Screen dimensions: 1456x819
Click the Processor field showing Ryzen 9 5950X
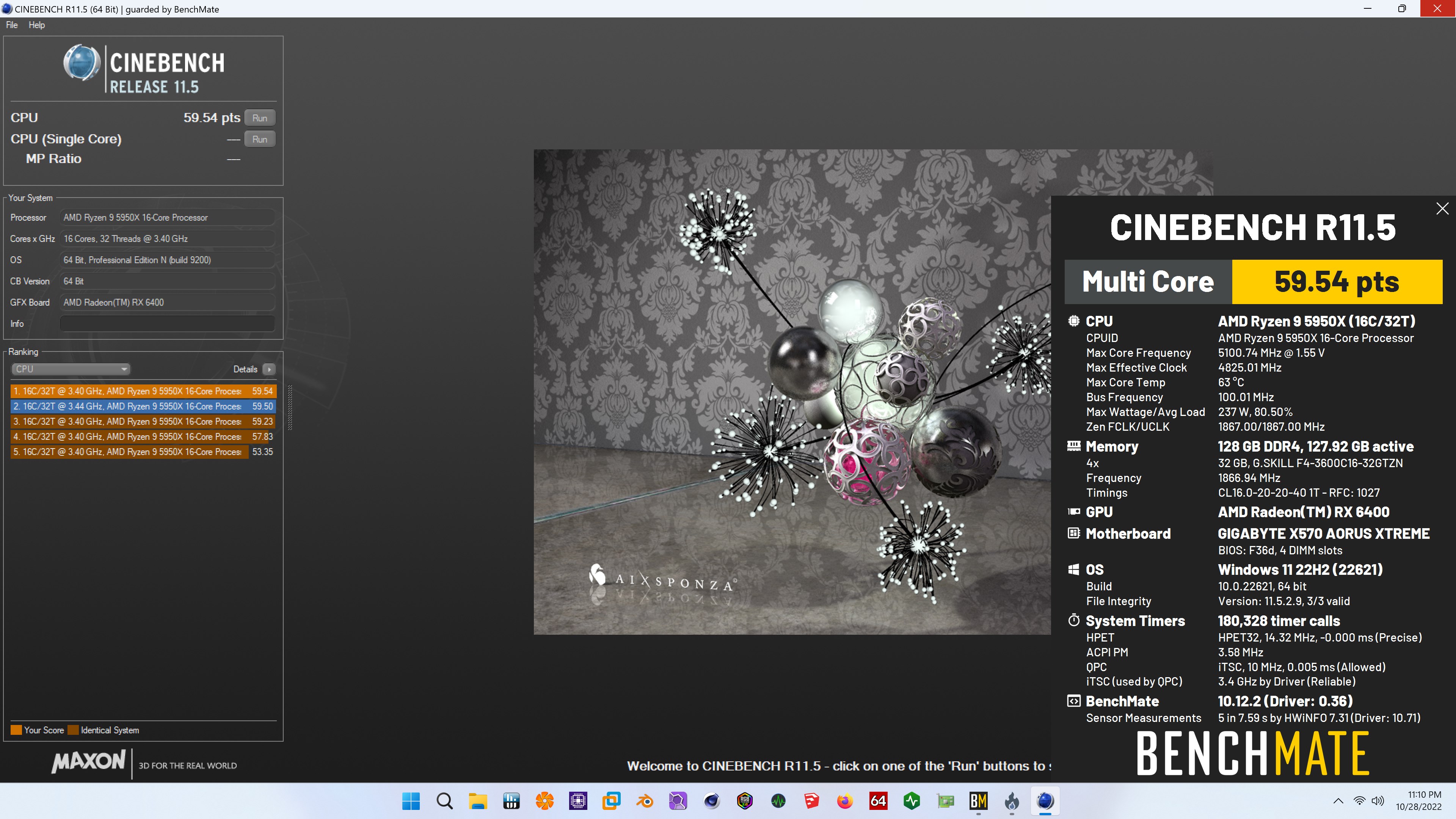tap(167, 217)
